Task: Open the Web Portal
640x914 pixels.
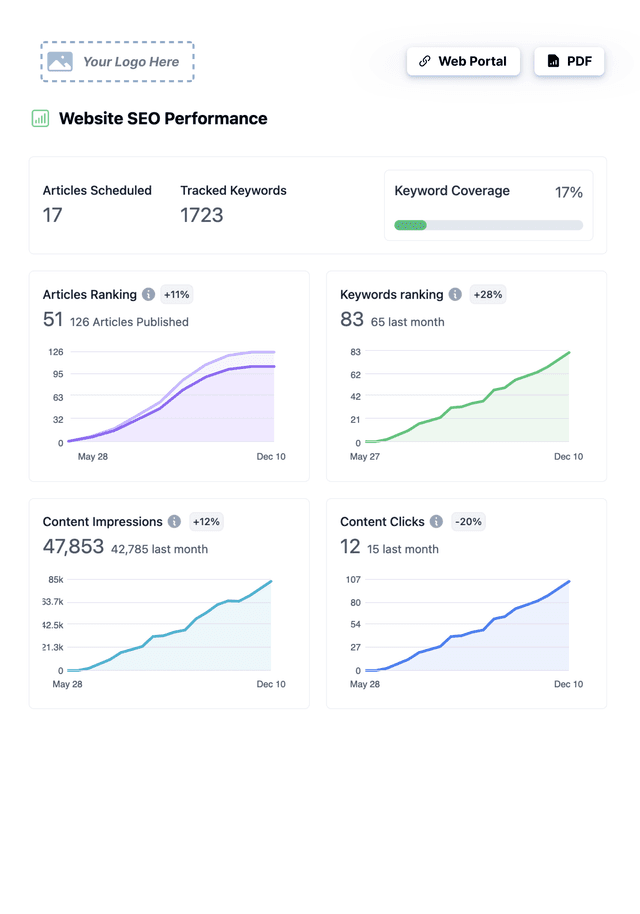Action: [463, 61]
